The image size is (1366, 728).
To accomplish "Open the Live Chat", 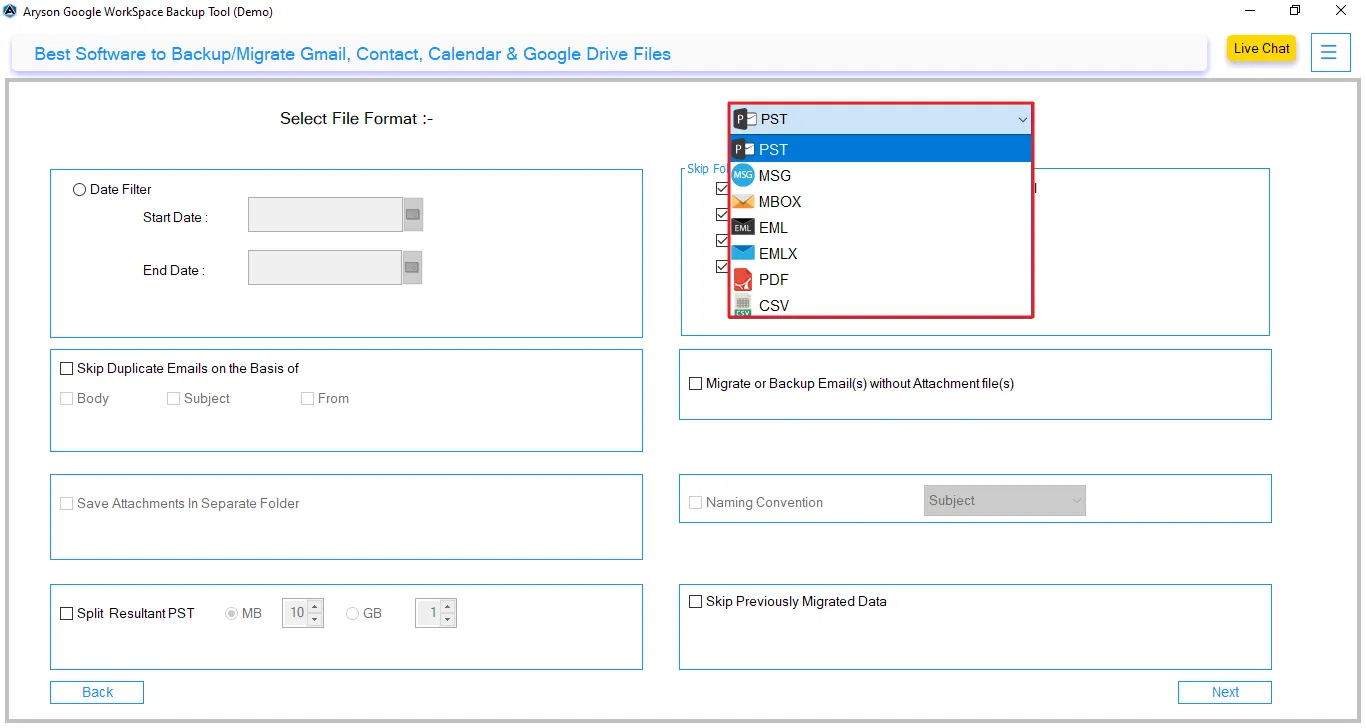I will tap(1261, 47).
